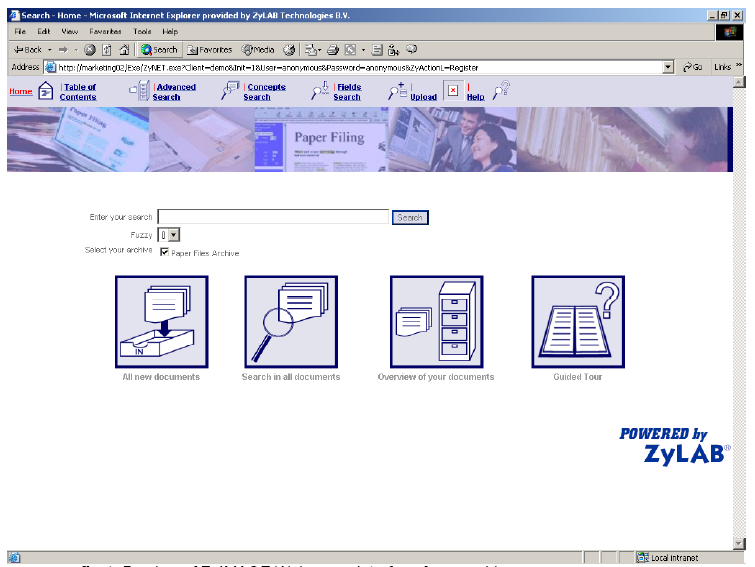Click the Search button next to query field

click(x=410, y=217)
